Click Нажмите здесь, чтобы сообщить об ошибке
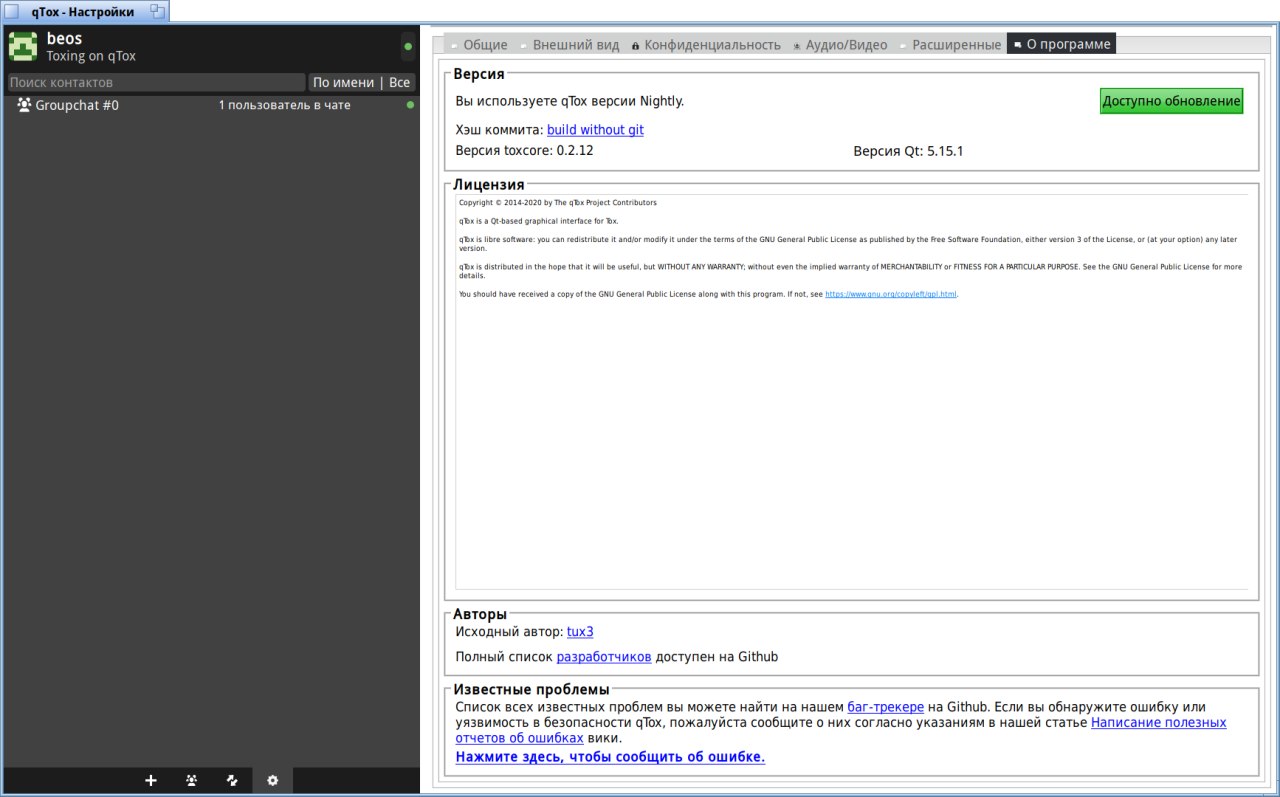Image resolution: width=1280 pixels, height=797 pixels. [610, 757]
